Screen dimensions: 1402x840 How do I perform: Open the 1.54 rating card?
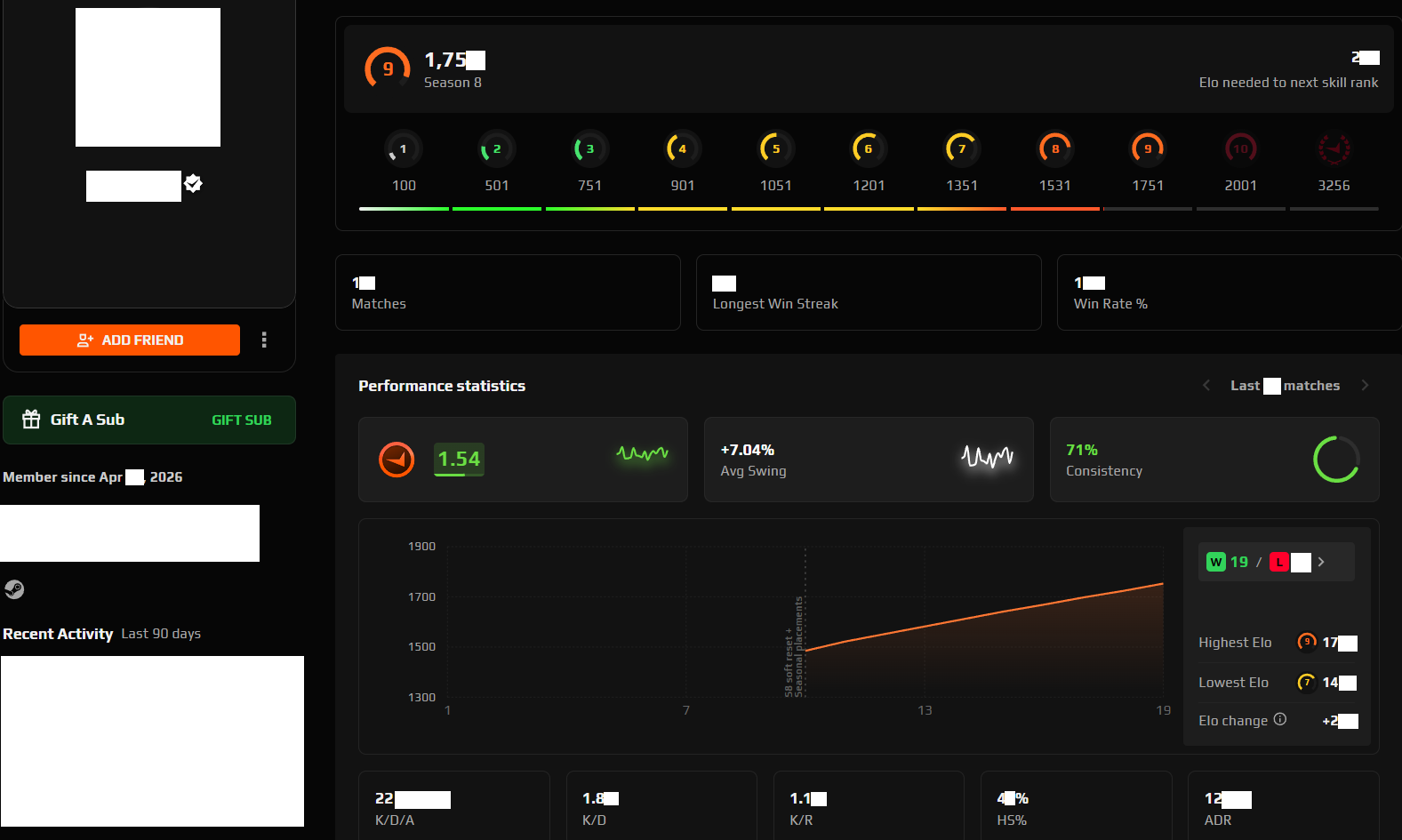523,460
